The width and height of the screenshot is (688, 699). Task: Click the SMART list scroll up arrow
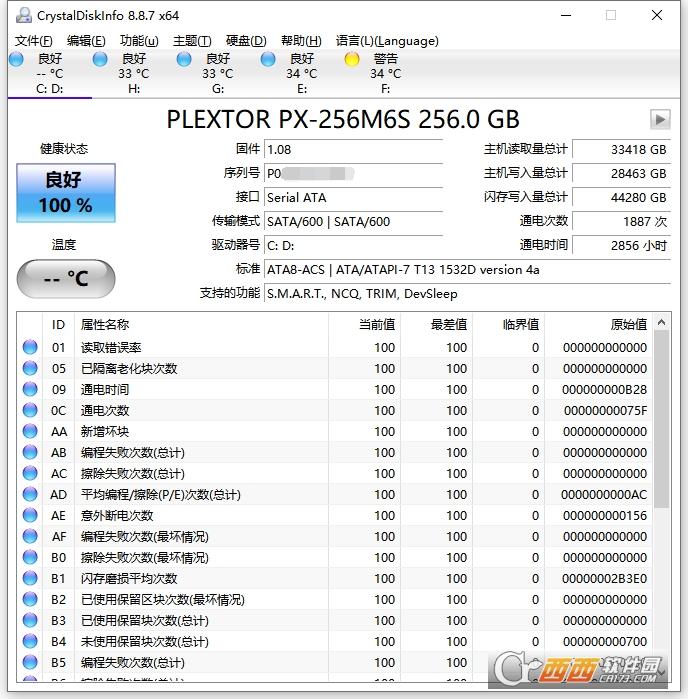(x=661, y=322)
